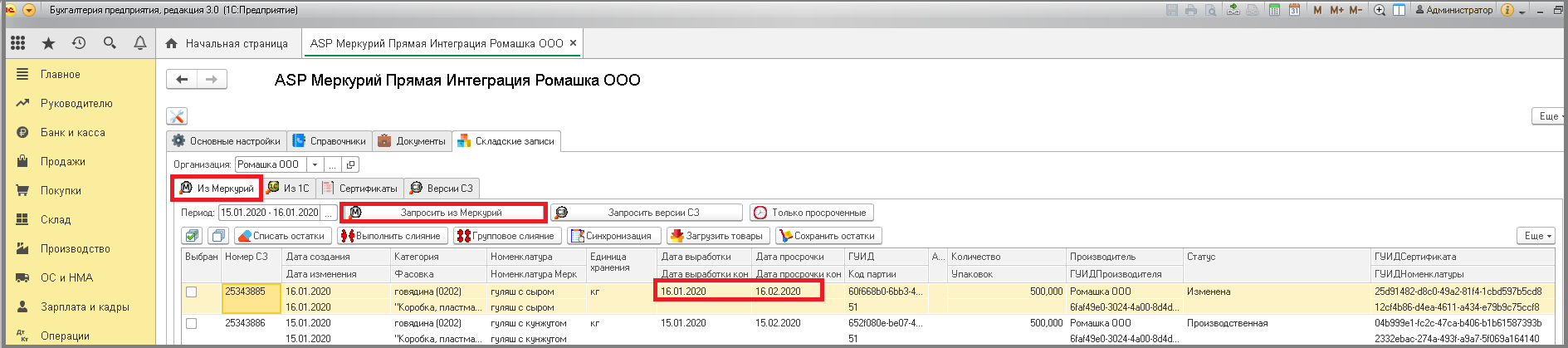Click Загрузить товары button

pyautogui.click(x=718, y=236)
